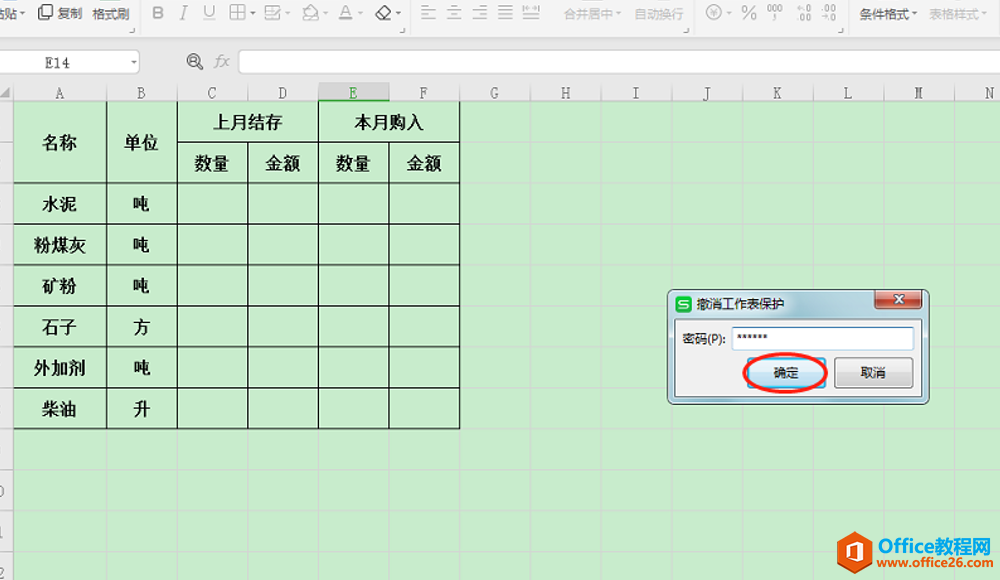
Task: Click the select-all corner of the sheet
Action: click(x=6, y=93)
